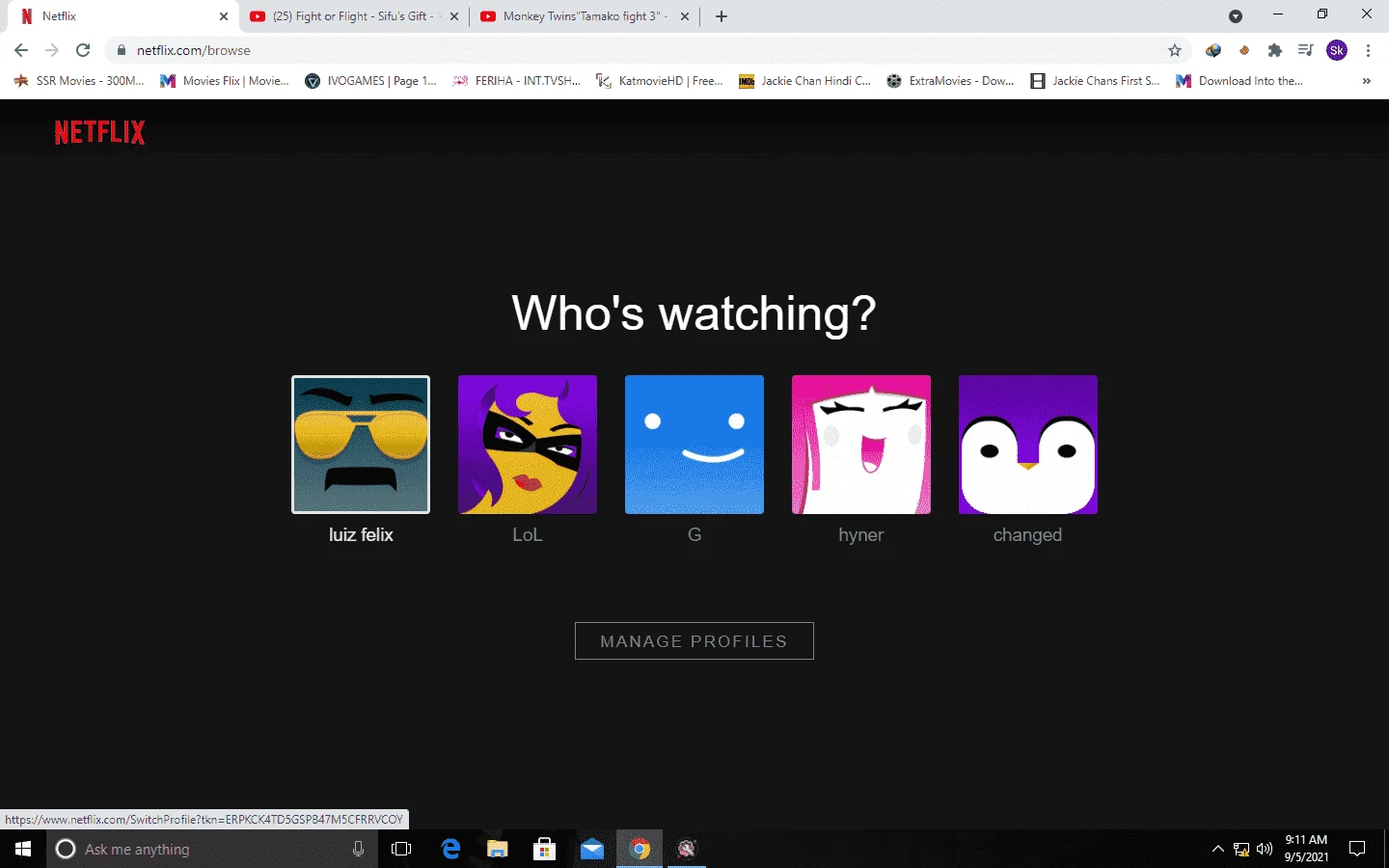Open Jackie Chan Hindi bookmark
Viewport: 1389px width, 868px height.
click(x=804, y=81)
